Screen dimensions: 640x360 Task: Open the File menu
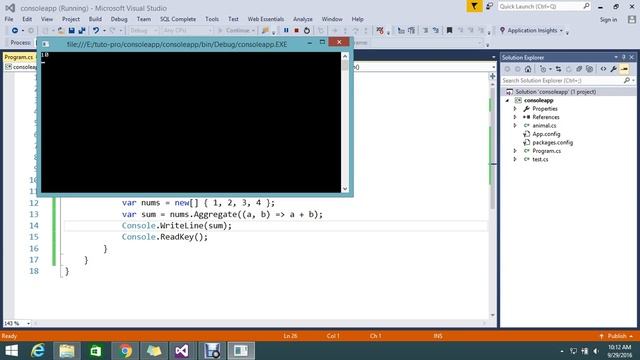coord(9,19)
